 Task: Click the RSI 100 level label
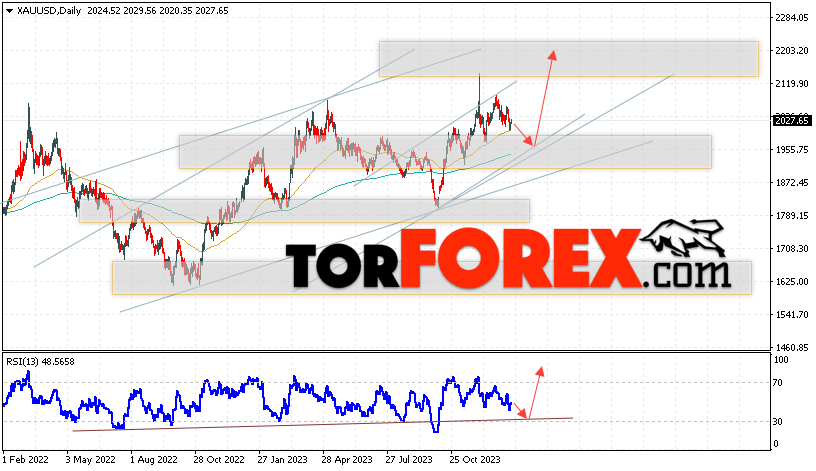pyautogui.click(x=781, y=360)
